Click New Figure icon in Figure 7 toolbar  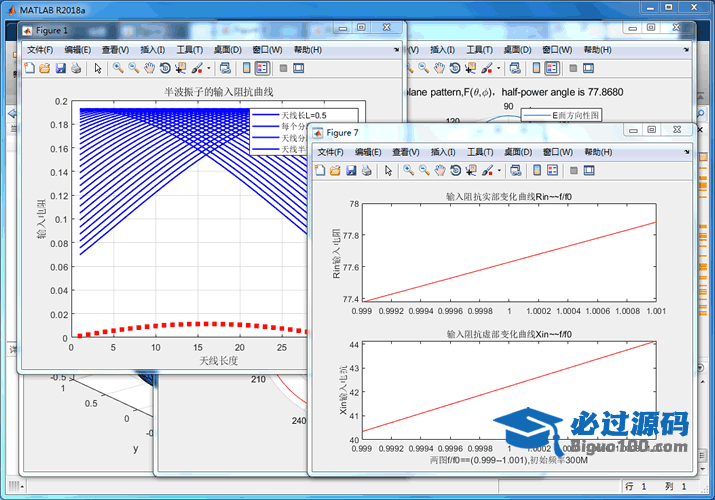320,170
